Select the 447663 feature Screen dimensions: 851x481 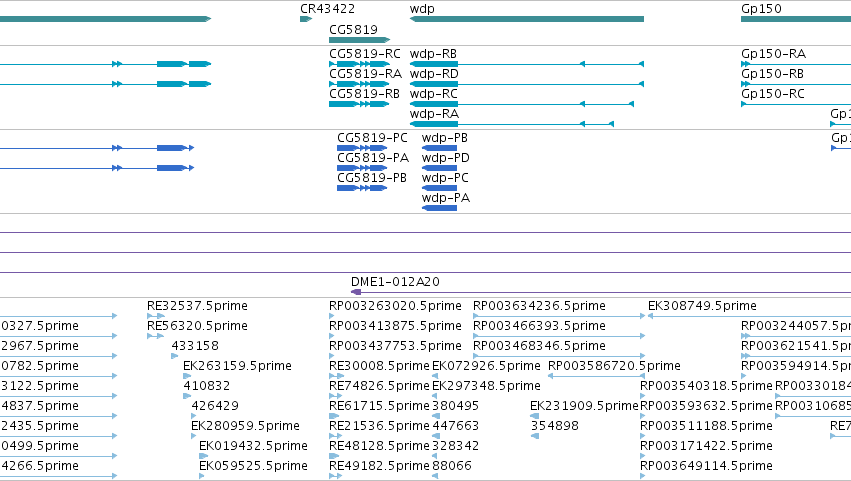455,426
